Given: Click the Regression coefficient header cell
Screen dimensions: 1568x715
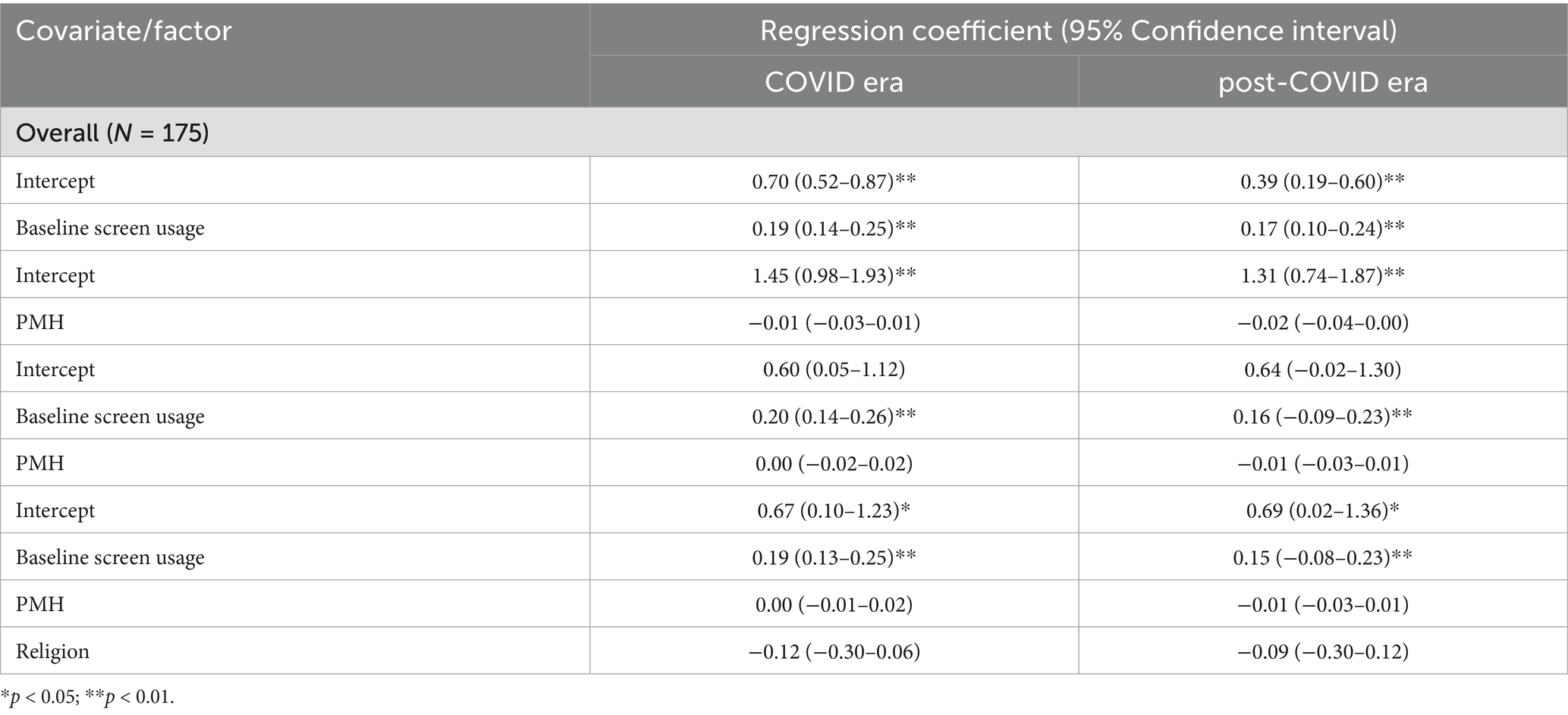Looking at the screenshot, I should [1078, 31].
